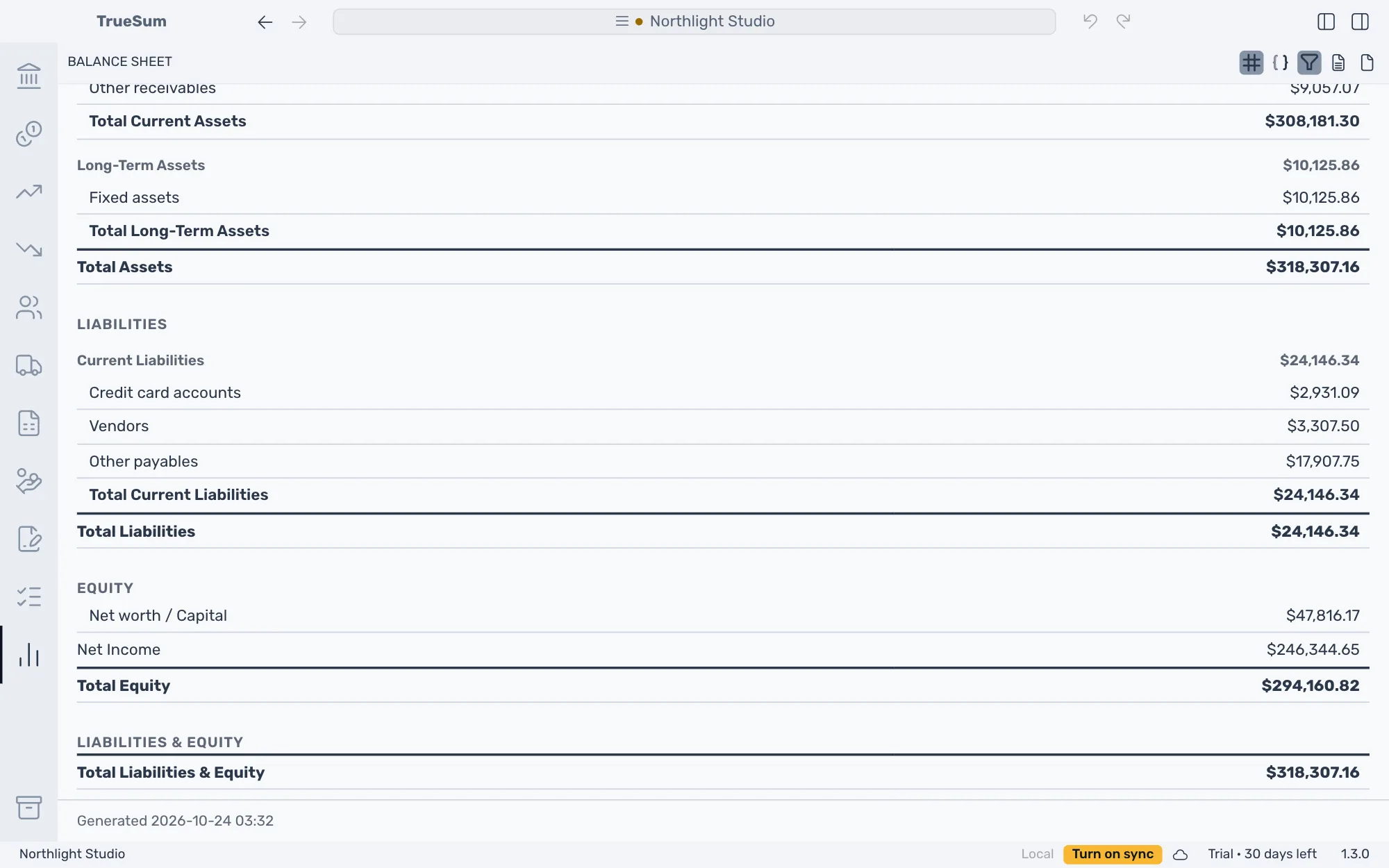Select the Net Income row

(723, 650)
